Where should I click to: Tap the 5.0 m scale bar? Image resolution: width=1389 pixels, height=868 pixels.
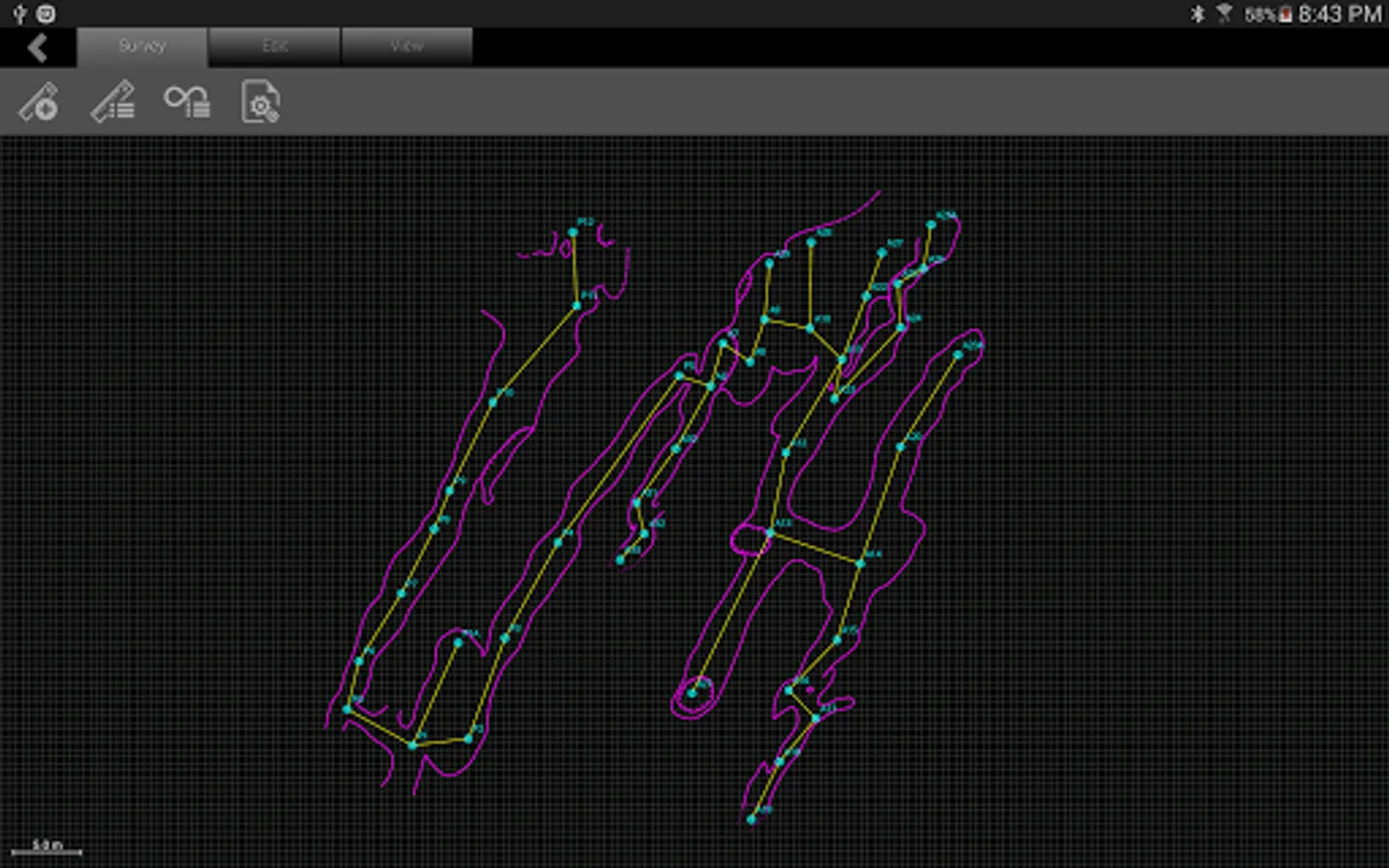(46, 848)
